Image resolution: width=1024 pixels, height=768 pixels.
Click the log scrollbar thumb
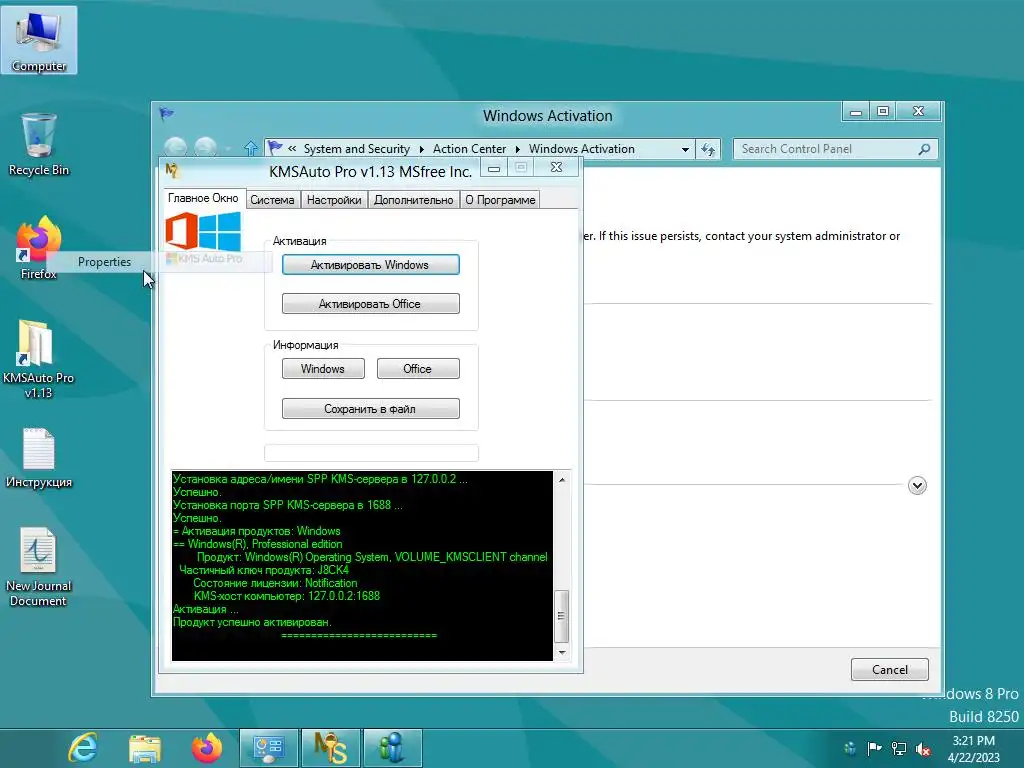click(562, 616)
